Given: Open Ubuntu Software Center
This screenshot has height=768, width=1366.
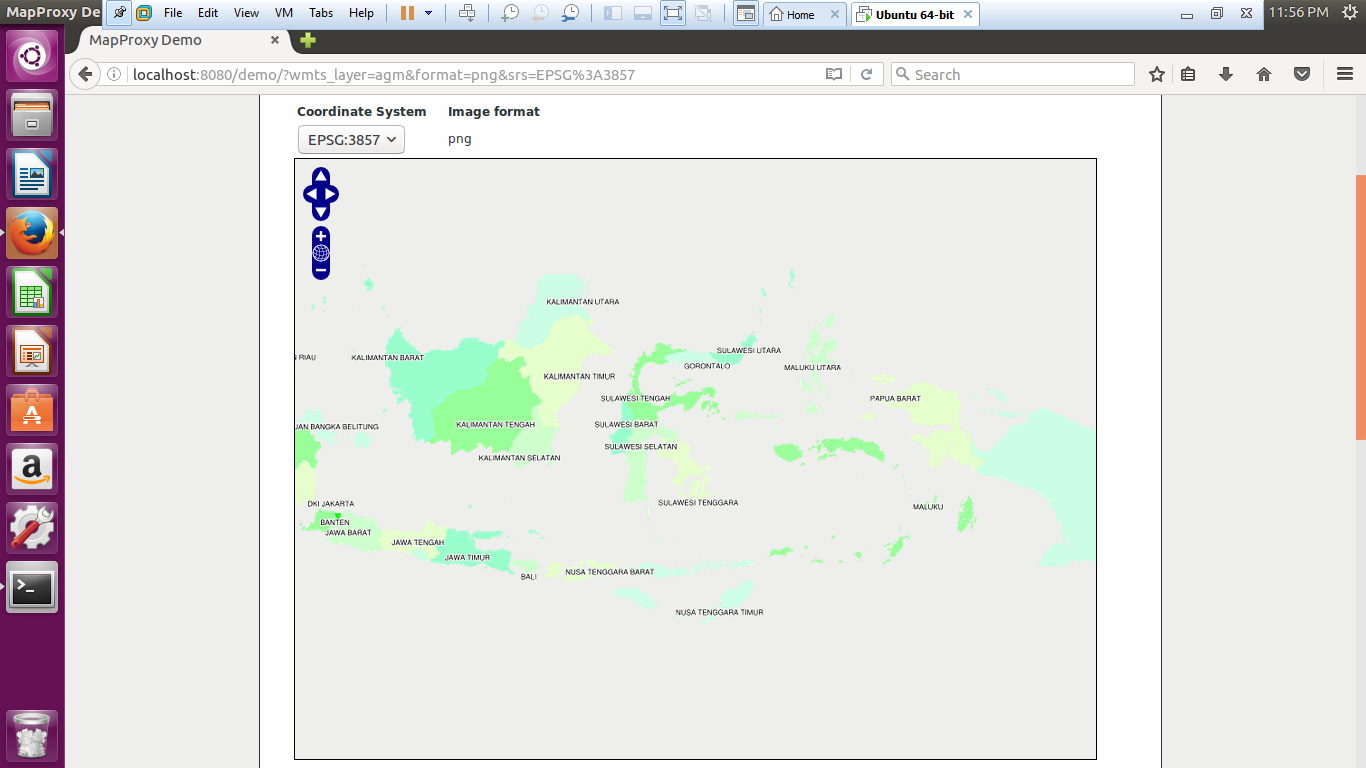Looking at the screenshot, I should tap(33, 411).
